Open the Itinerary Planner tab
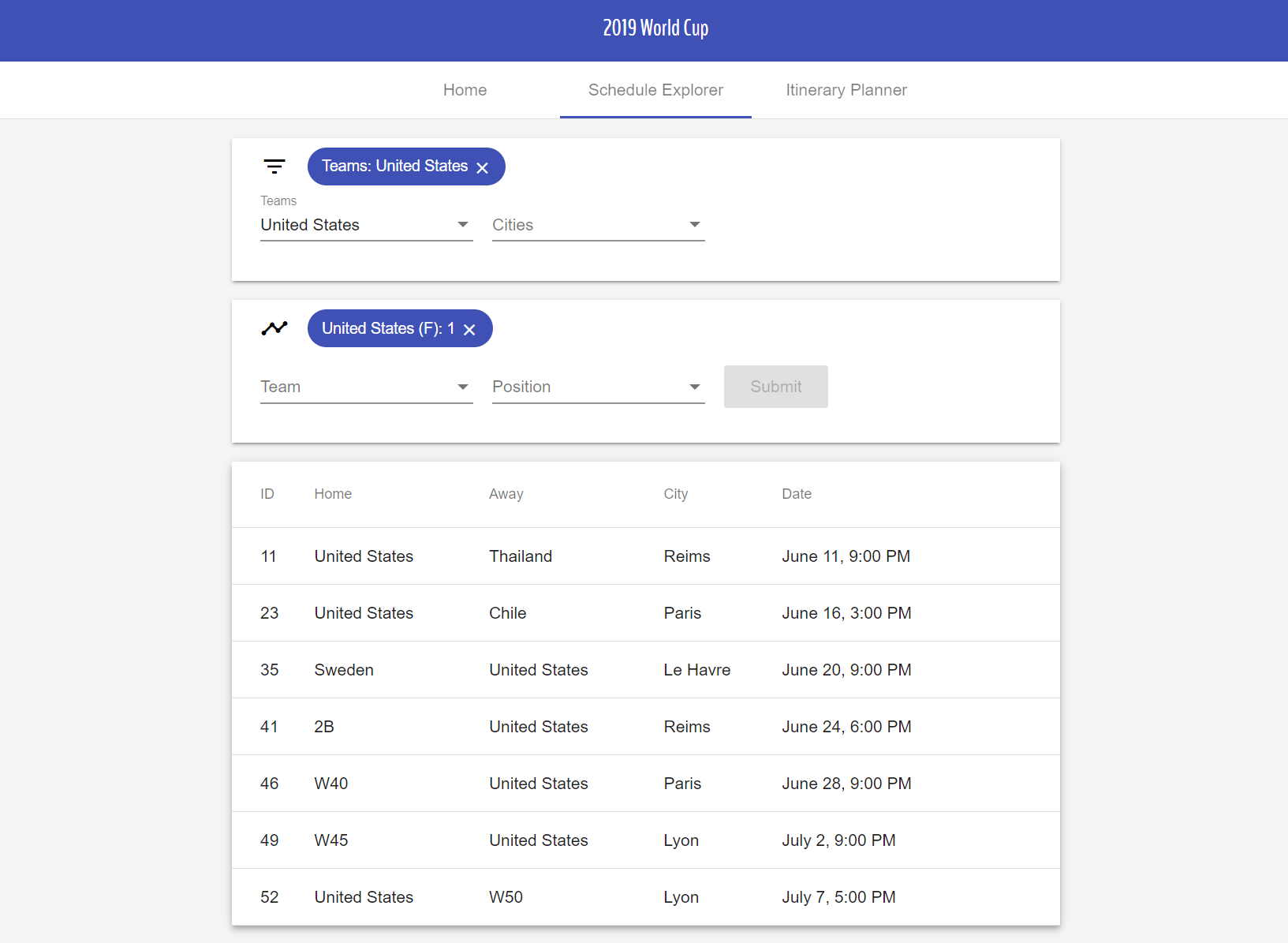 click(846, 90)
